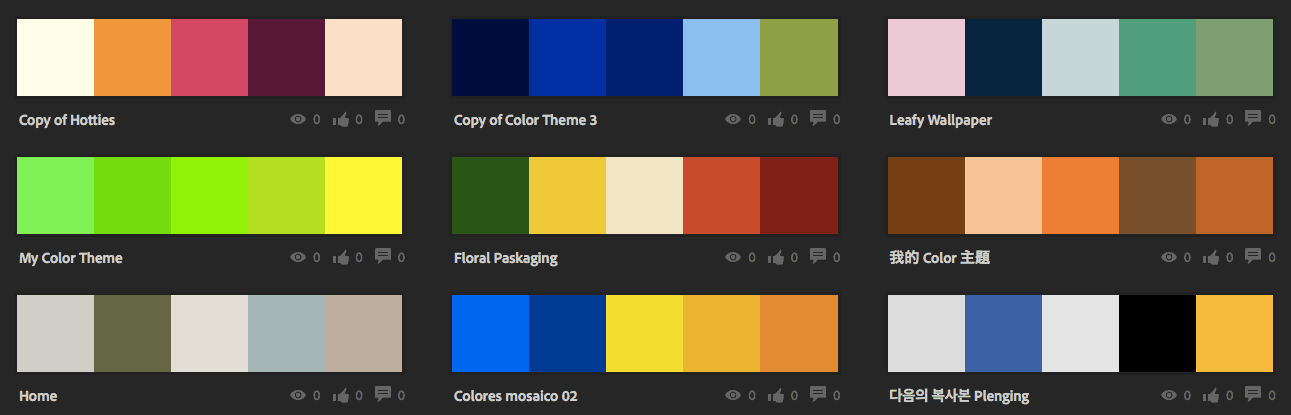Screen dimensions: 1291x415
Task: Click the comment icon for Floral Paskaging
Action: (818, 256)
